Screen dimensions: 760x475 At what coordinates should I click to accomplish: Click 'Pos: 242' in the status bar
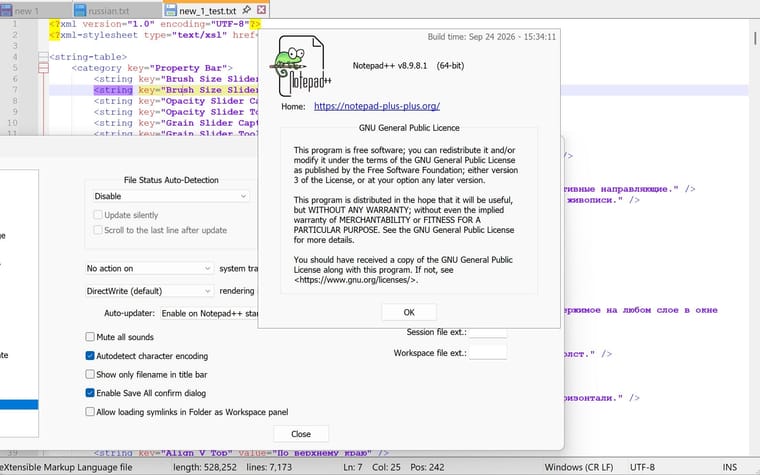click(x=427, y=467)
